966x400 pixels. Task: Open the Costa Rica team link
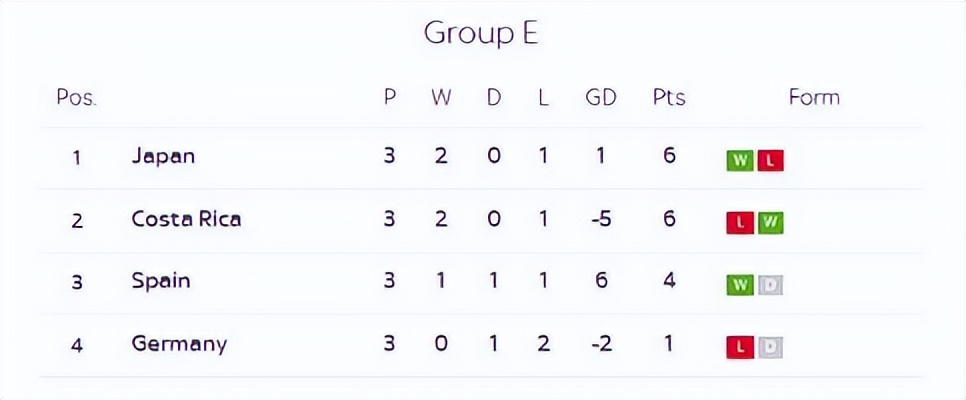point(186,219)
